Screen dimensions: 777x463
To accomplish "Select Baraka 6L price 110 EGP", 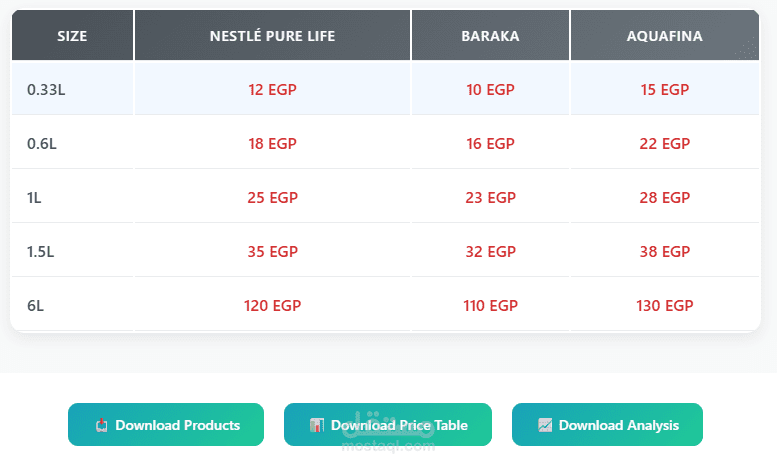I will click(x=490, y=305).
